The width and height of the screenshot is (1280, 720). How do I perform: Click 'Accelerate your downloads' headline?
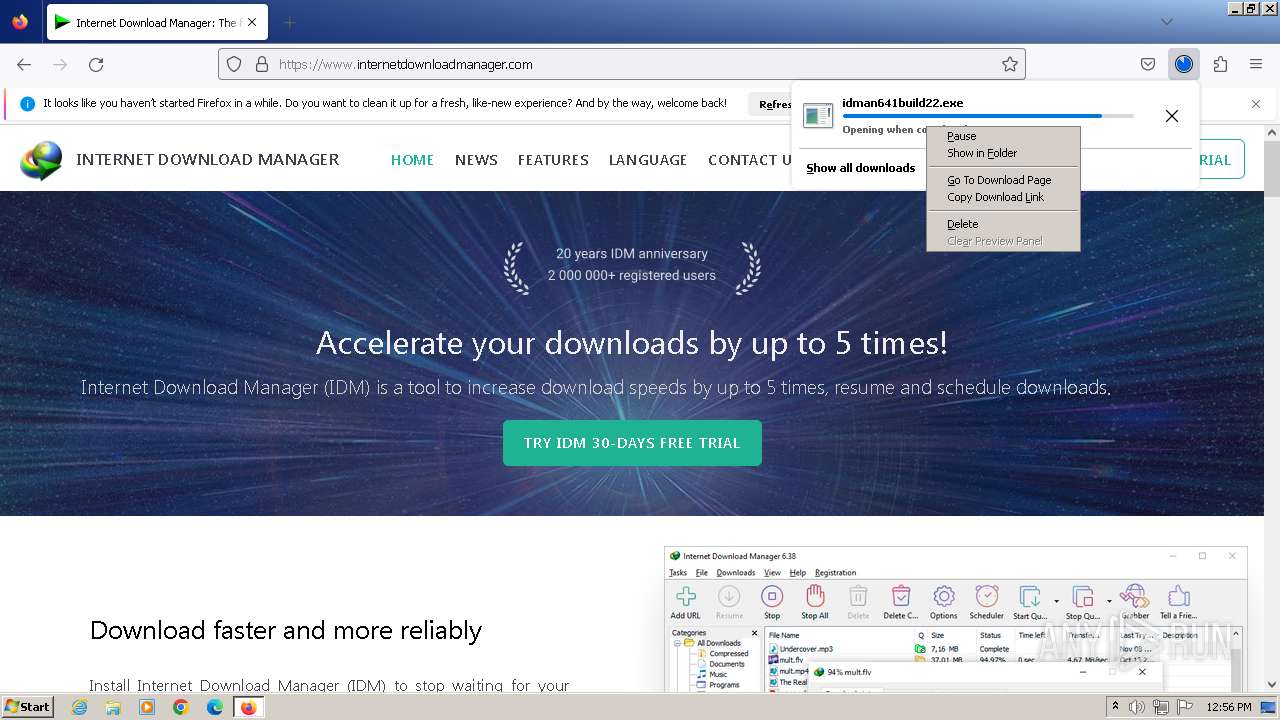click(x=632, y=343)
